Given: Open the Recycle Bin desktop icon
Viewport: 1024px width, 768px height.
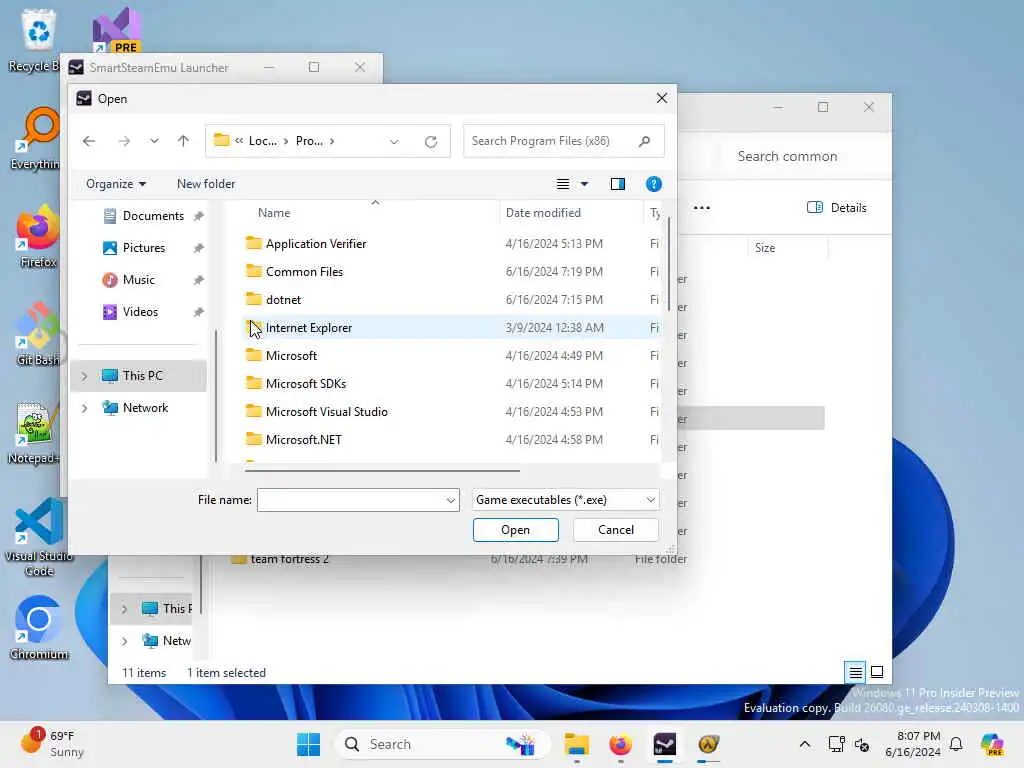Looking at the screenshot, I should (38, 39).
